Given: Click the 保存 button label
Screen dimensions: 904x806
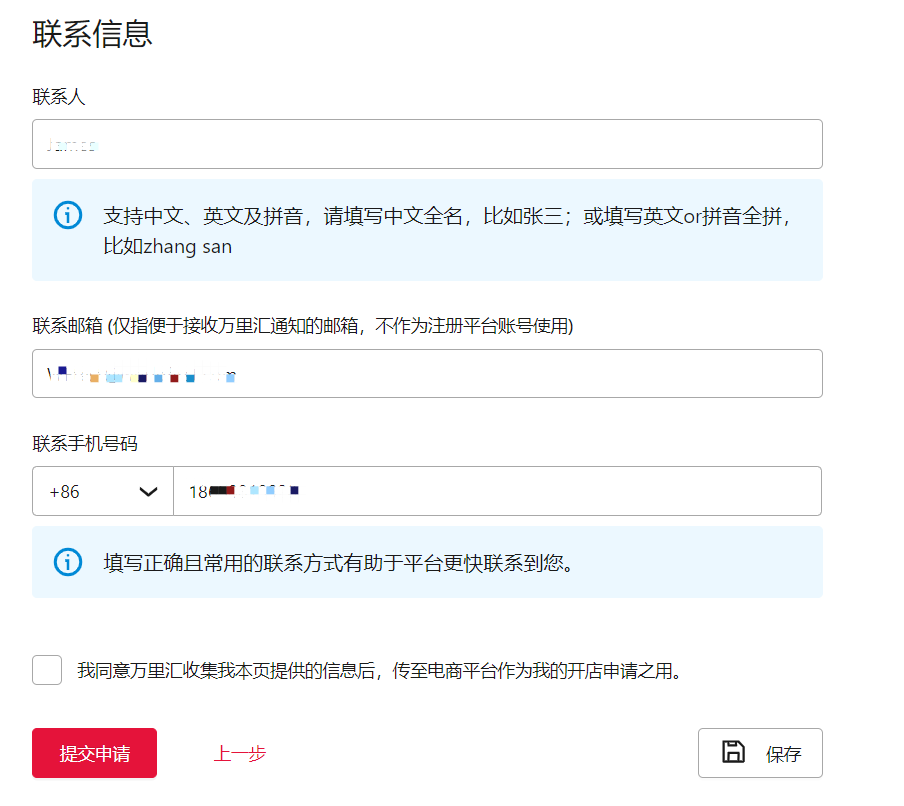Looking at the screenshot, I should click(783, 754).
